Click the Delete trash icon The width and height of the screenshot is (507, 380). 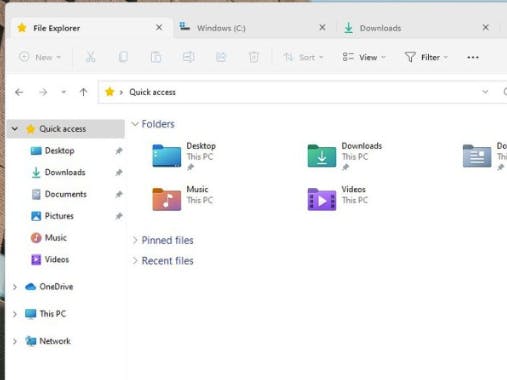(254, 57)
